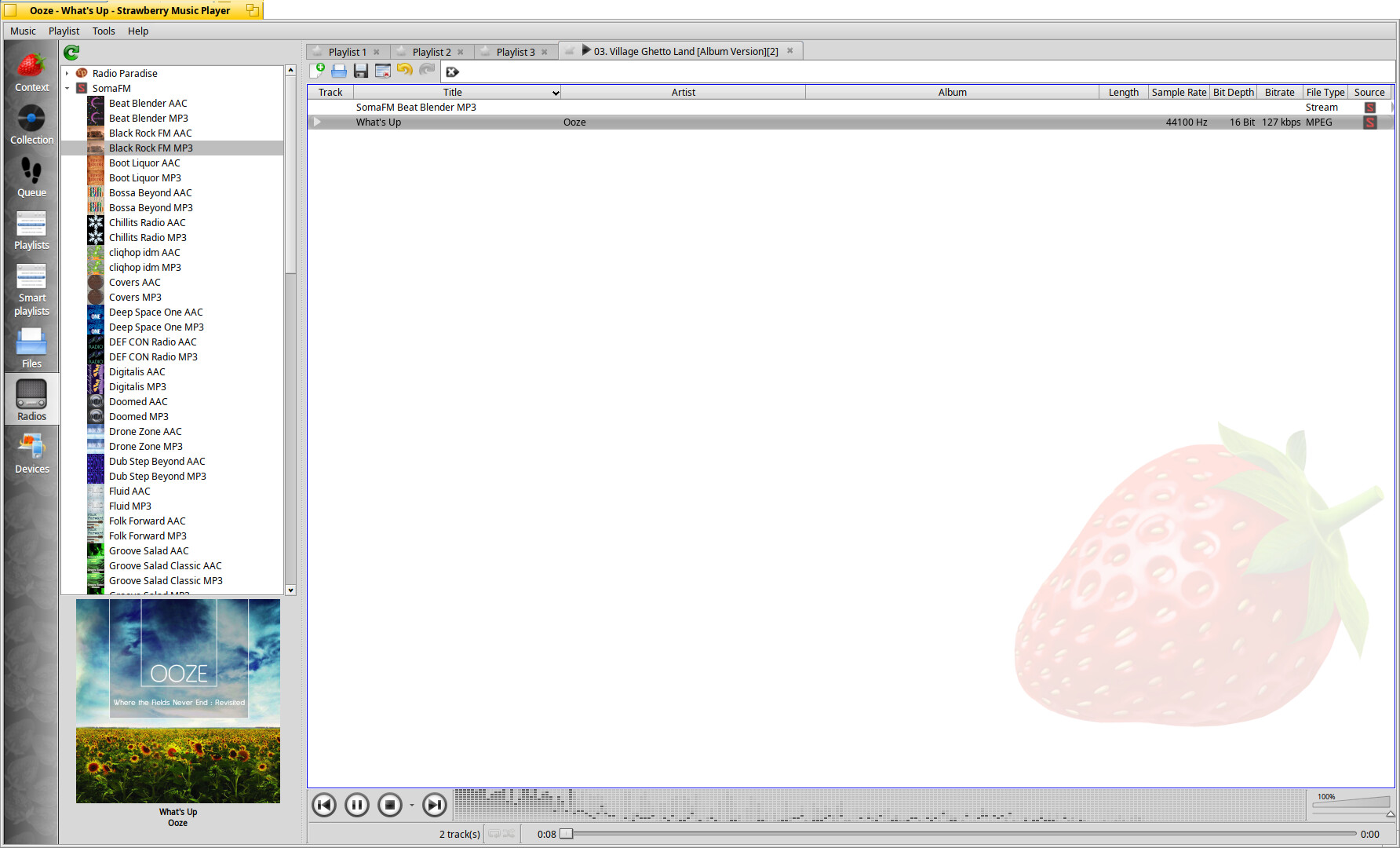Screen dimensions: 1400x848
Task: Open the Playlists sidebar panel
Action: [x=31, y=231]
